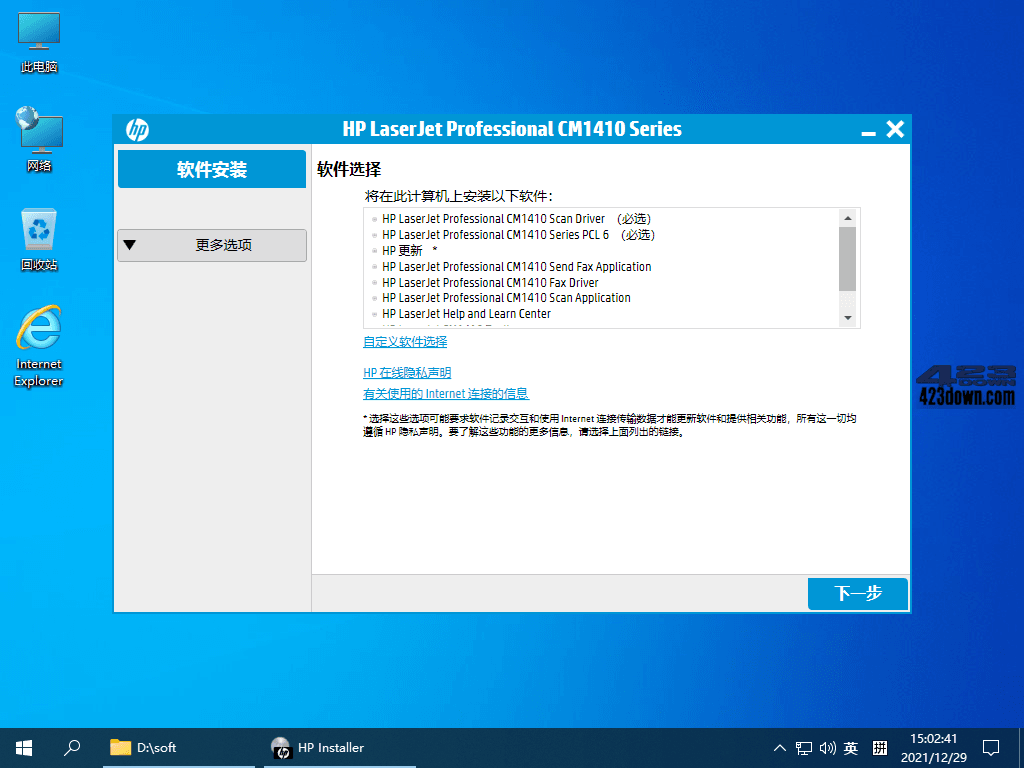This screenshot has width=1024, height=768.
Task: Click the 下一步 button
Action: point(857,593)
